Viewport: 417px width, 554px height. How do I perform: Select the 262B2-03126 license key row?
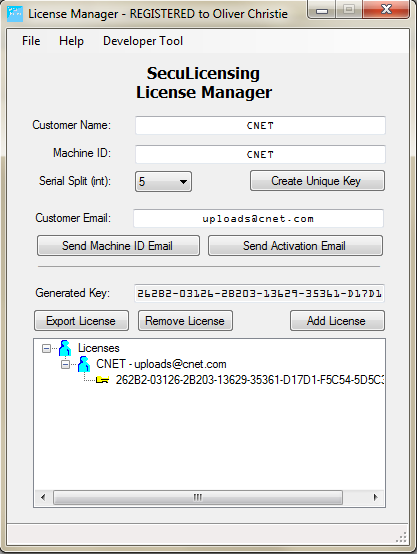click(x=250, y=380)
